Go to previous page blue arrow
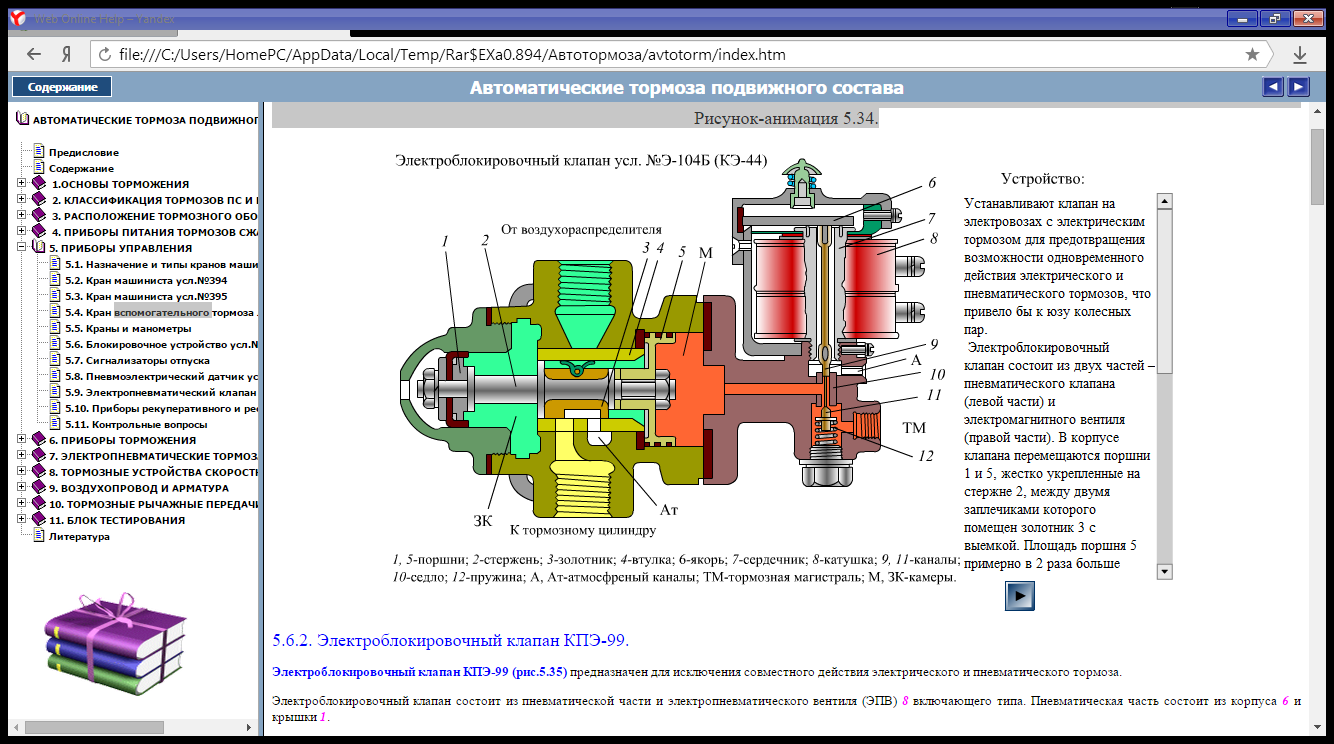1334x744 pixels. click(1273, 87)
